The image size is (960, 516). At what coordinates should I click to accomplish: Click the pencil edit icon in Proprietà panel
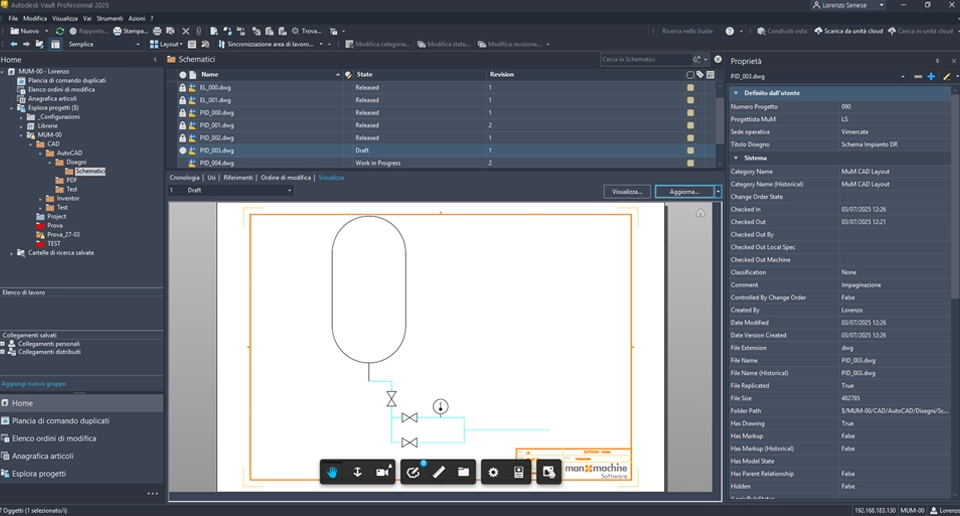947,77
